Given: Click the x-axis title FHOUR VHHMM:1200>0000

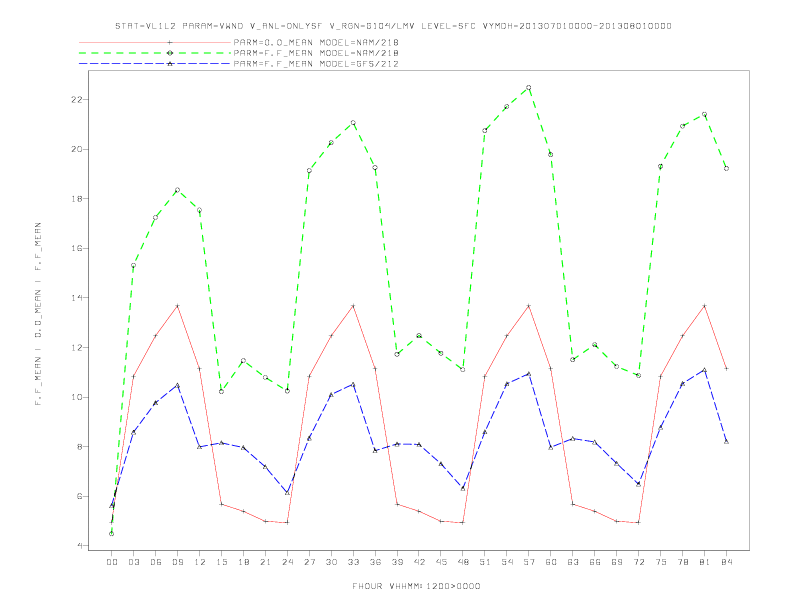Looking at the screenshot, I should [x=416, y=586].
